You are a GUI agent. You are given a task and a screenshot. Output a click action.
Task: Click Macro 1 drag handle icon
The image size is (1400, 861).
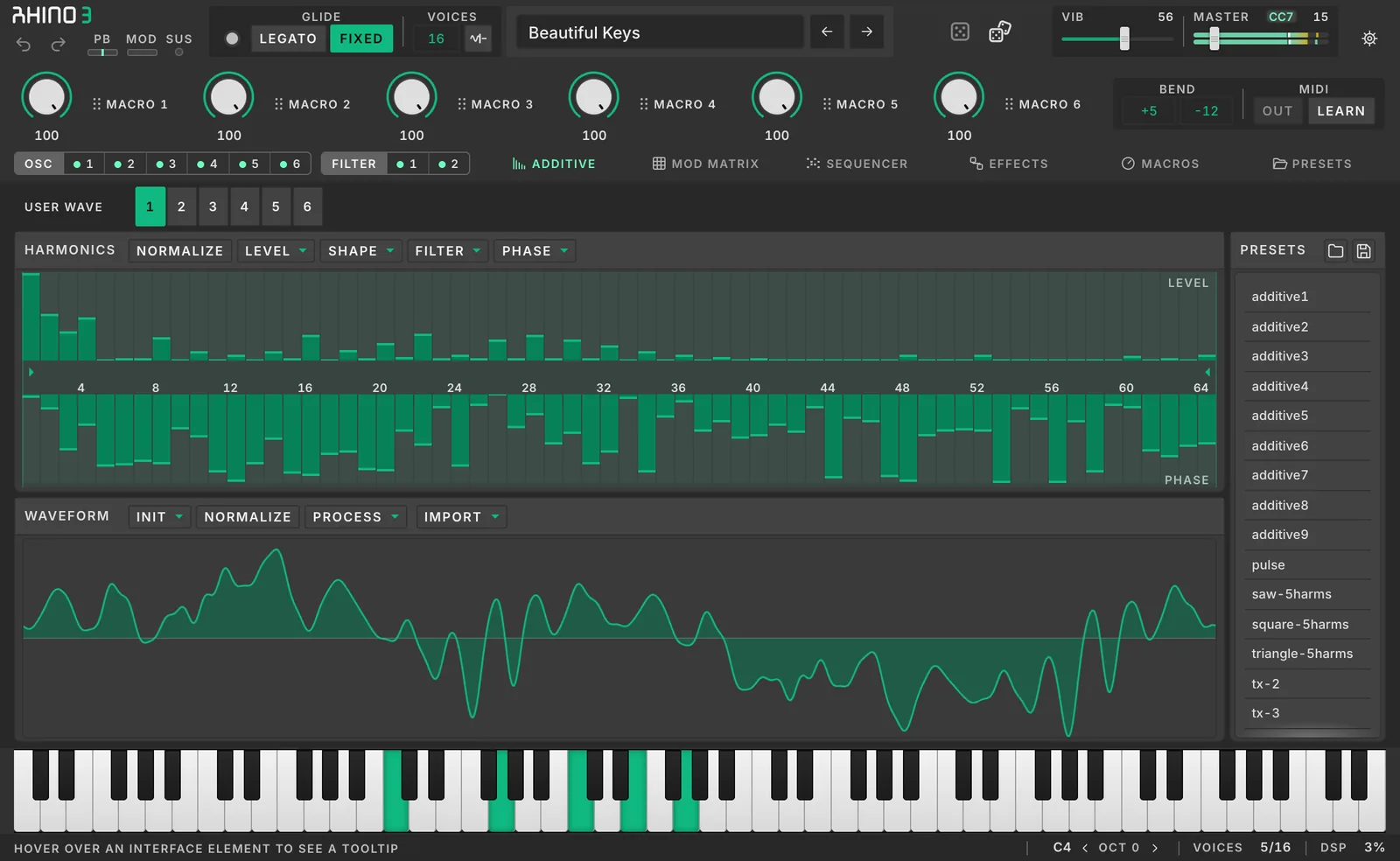[96, 104]
